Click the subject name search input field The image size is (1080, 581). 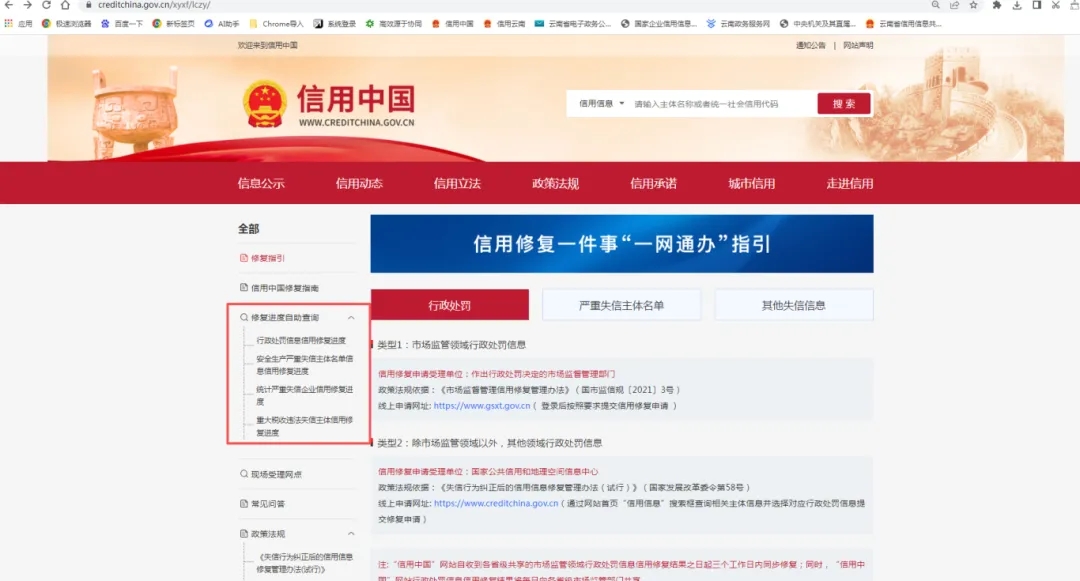[x=720, y=104]
